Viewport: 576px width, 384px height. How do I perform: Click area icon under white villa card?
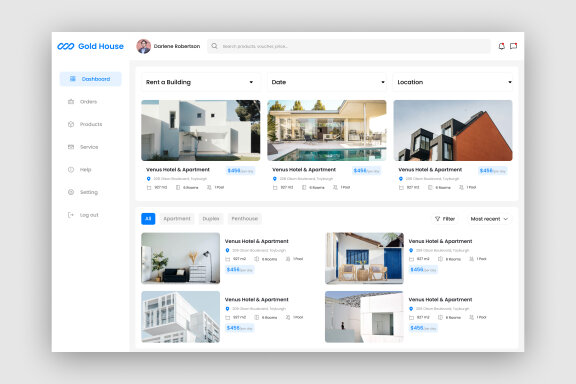pyautogui.click(x=149, y=187)
